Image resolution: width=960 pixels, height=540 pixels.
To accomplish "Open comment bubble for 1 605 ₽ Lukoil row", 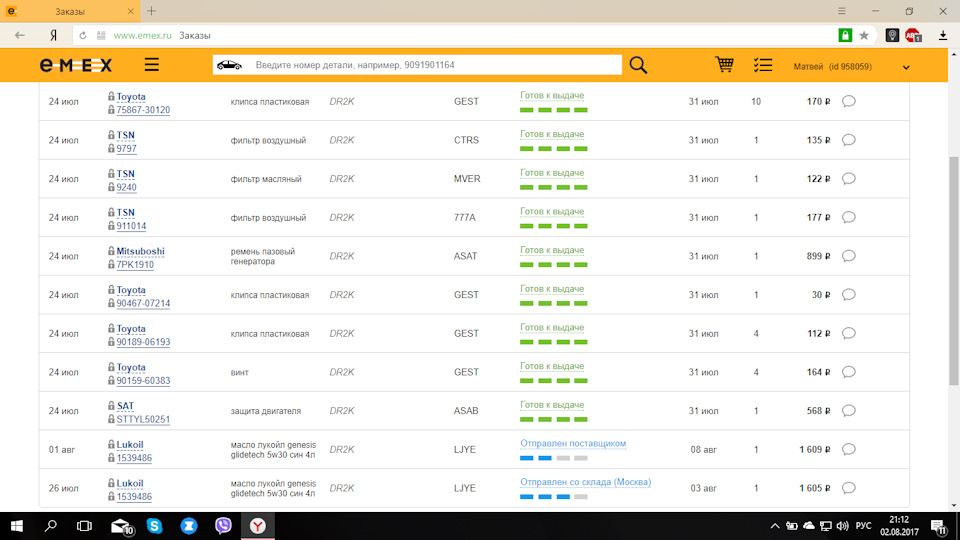I will [x=849, y=488].
